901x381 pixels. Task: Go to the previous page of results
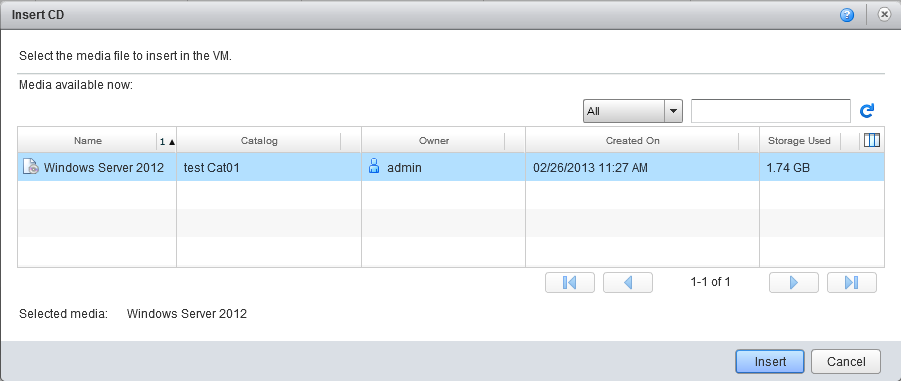[x=627, y=282]
